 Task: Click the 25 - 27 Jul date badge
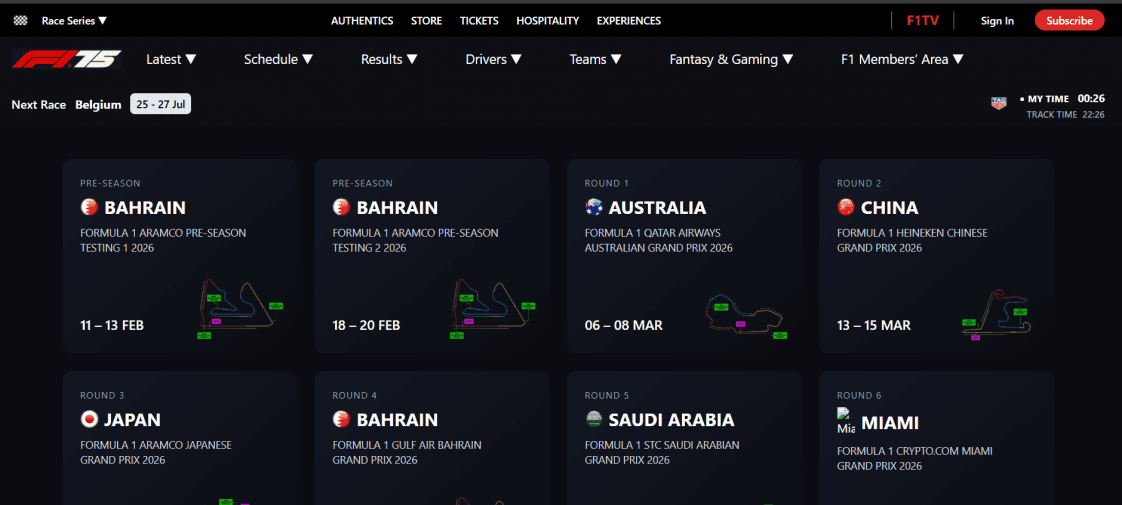point(160,104)
